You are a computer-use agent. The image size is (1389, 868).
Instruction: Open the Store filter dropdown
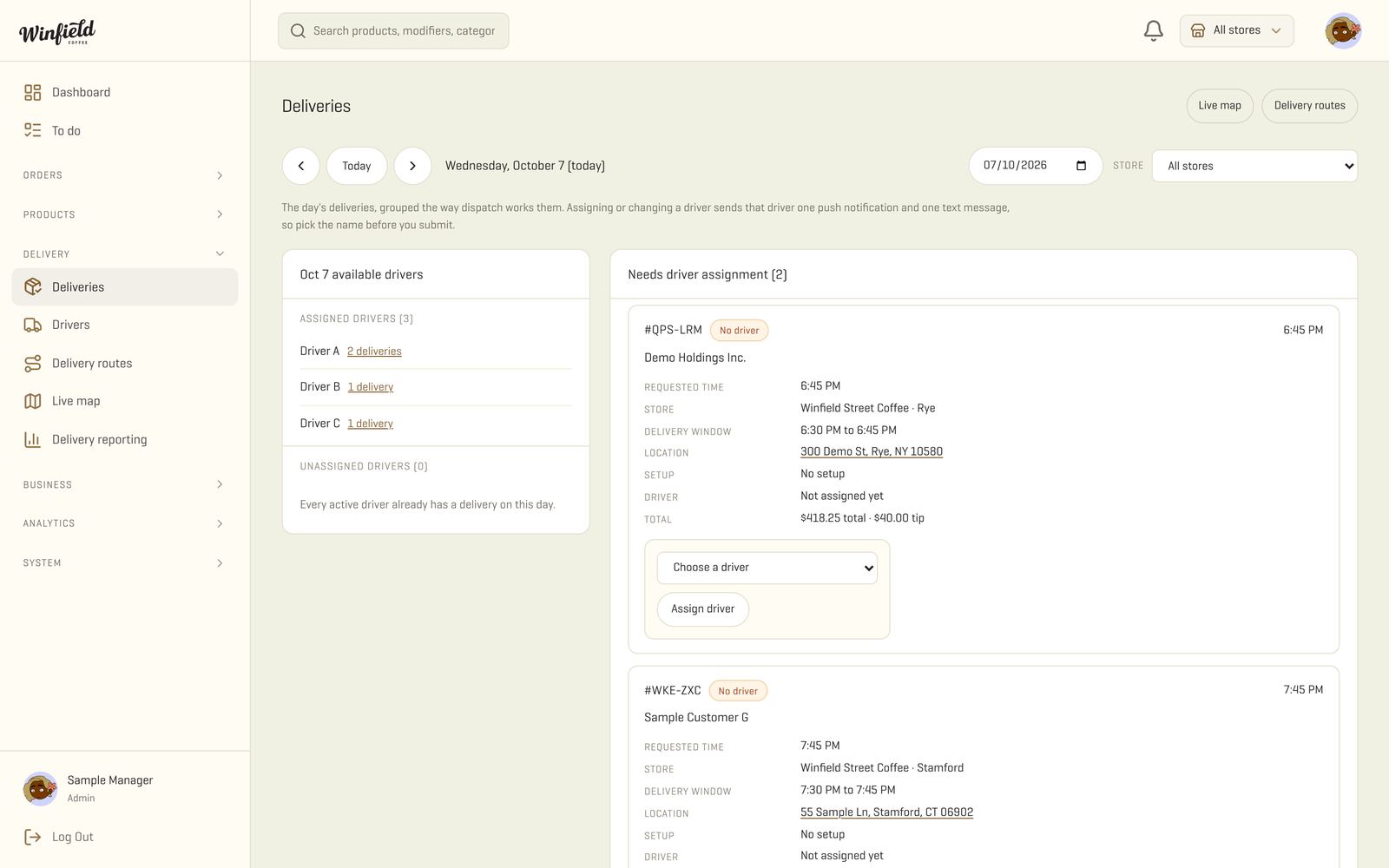click(x=1254, y=166)
